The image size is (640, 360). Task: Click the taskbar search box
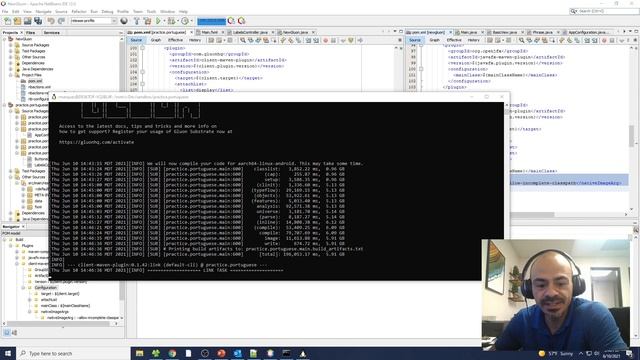pos(73,353)
